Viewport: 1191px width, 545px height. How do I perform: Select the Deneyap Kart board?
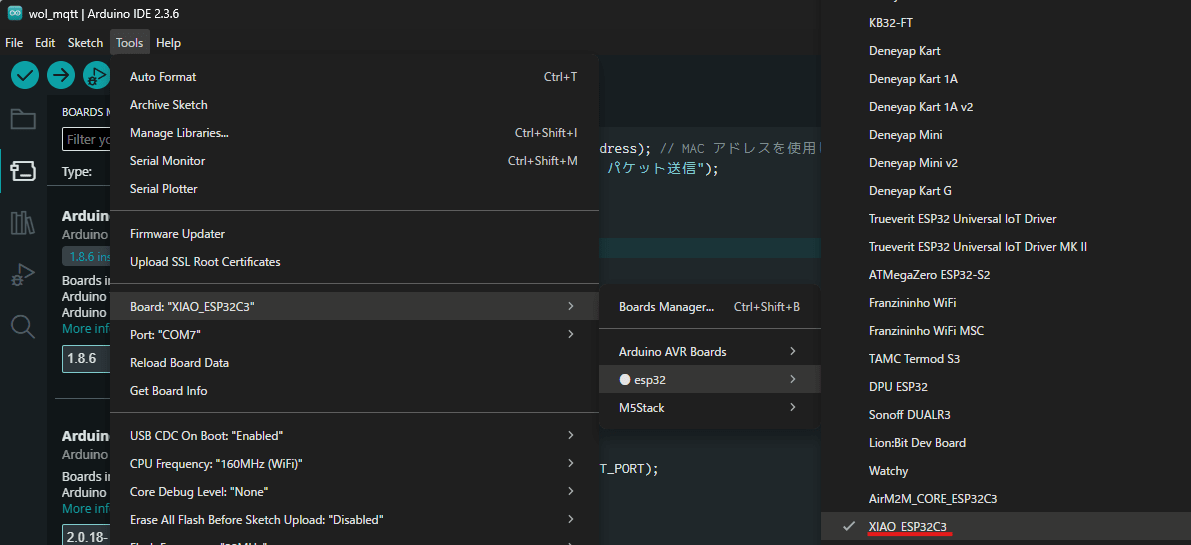coord(1006,51)
